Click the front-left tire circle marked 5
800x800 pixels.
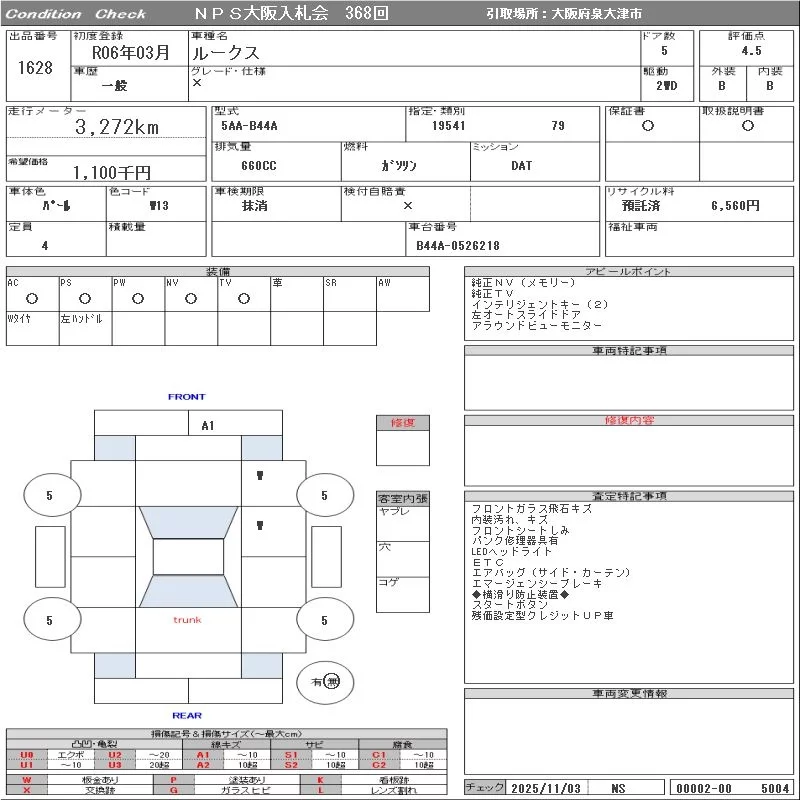tap(50, 495)
